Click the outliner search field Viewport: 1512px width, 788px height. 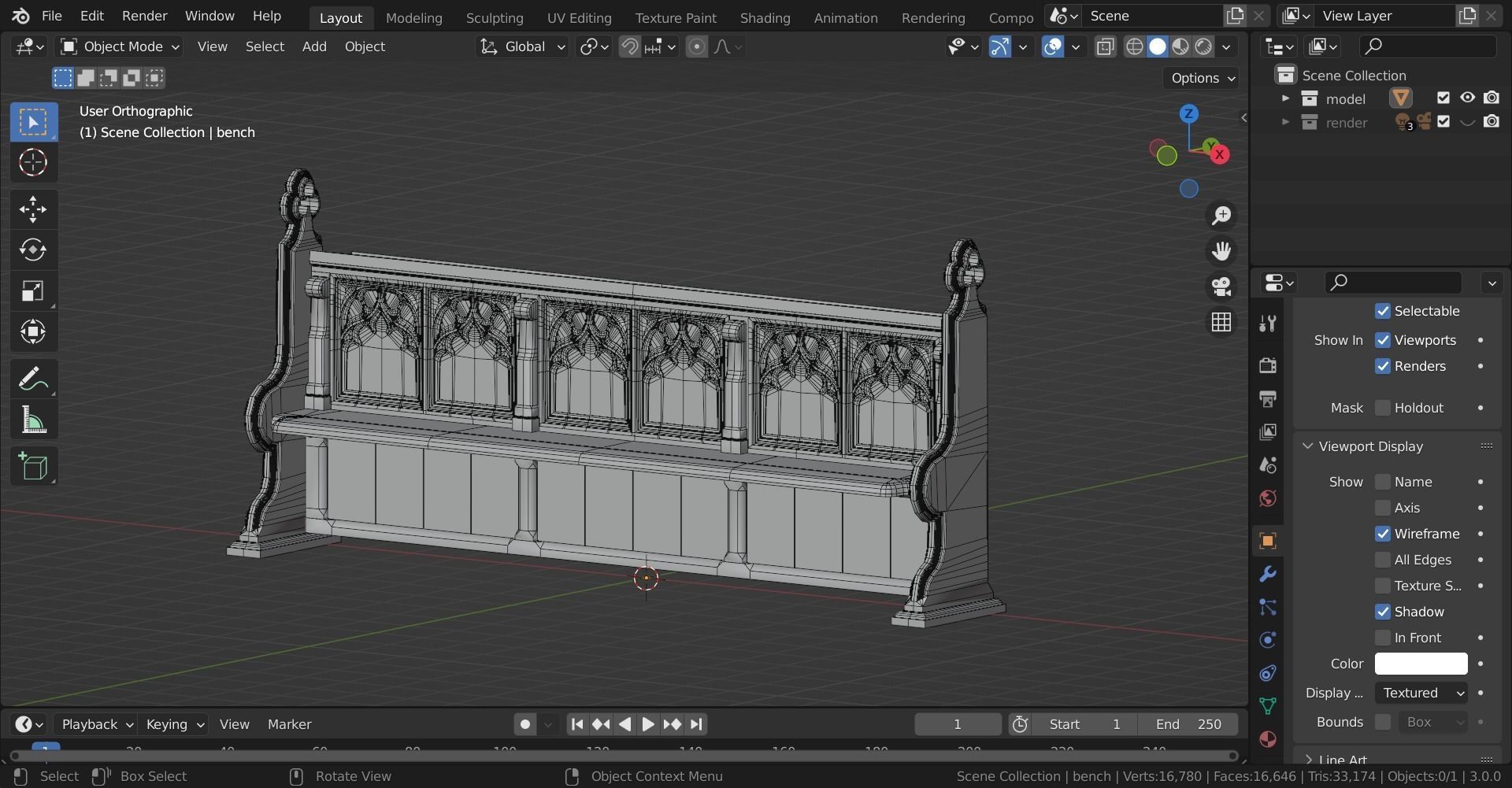(x=1428, y=46)
